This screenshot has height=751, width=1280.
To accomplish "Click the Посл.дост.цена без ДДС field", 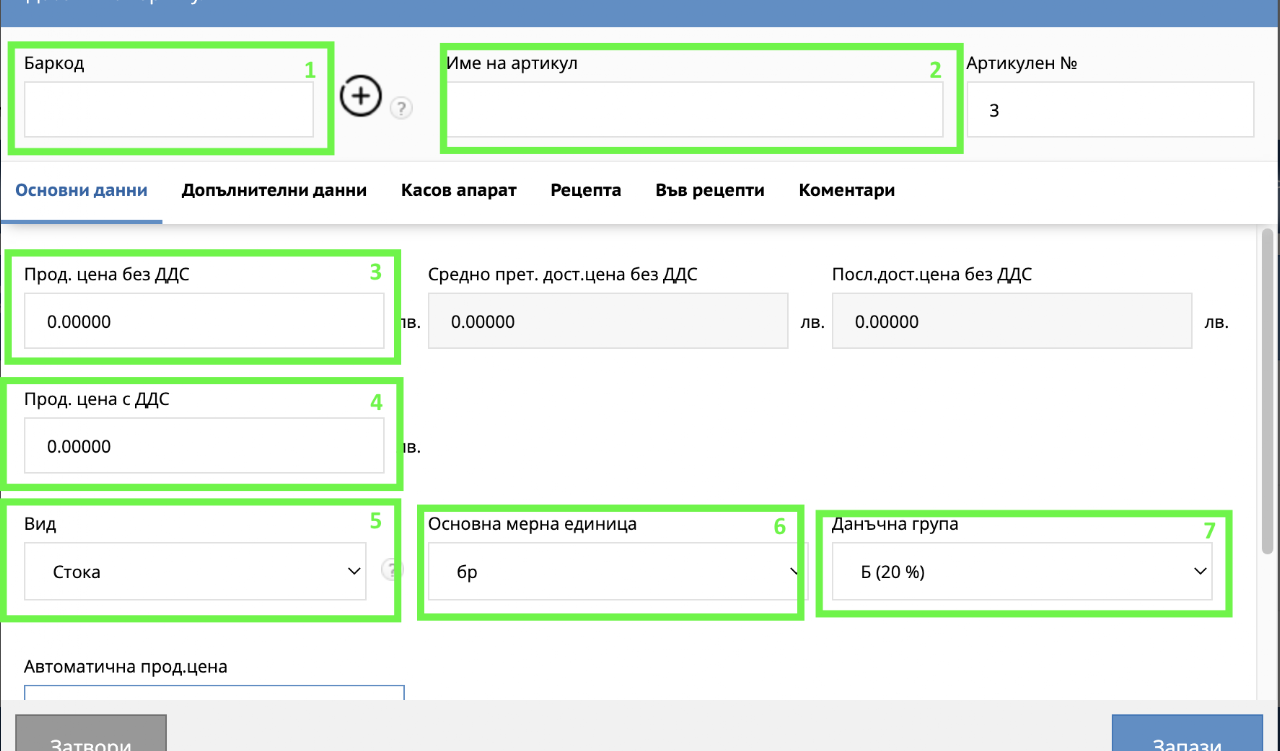I will [1012, 321].
